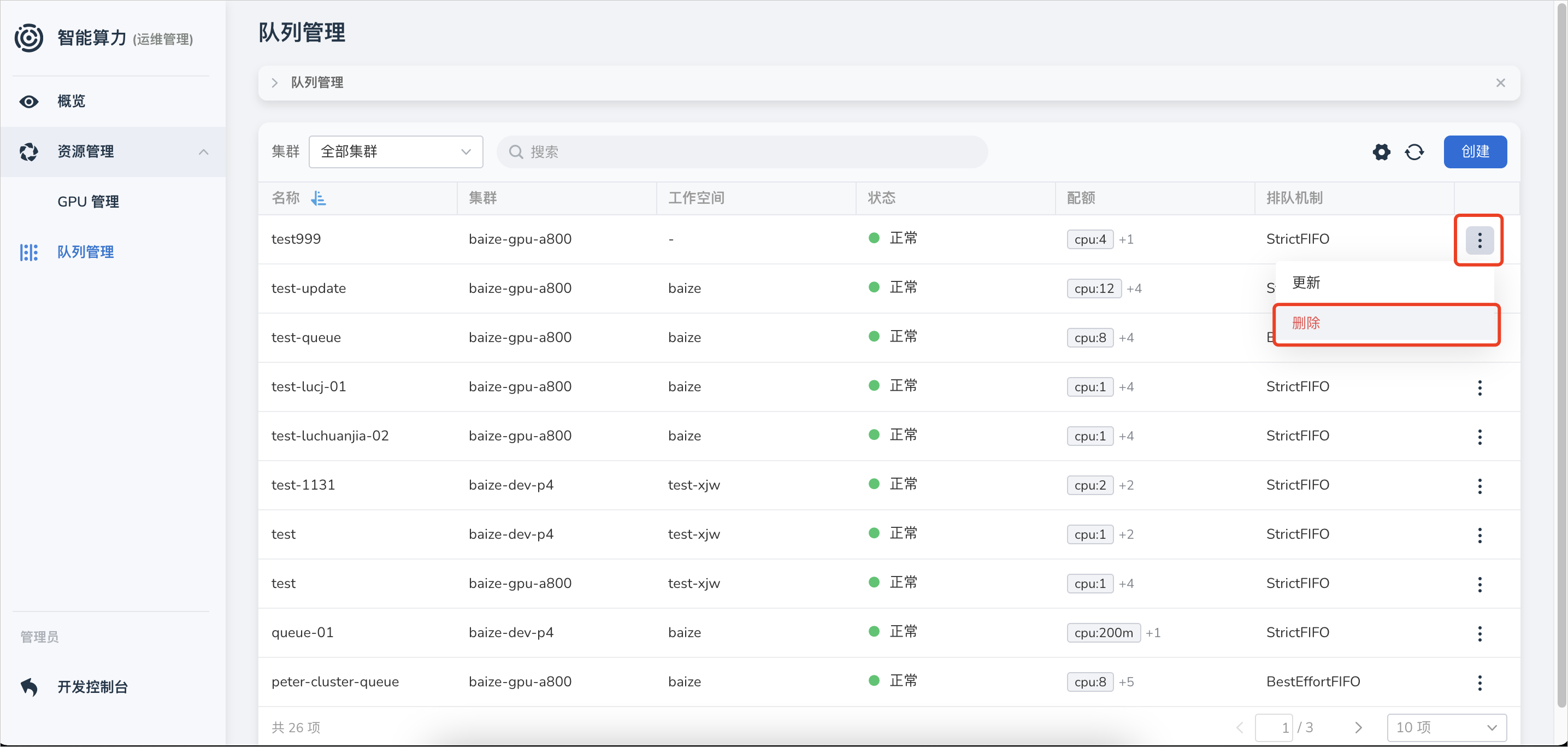The height and width of the screenshot is (747, 1568).
Task: Open GPU 管理 in sidebar
Action: [89, 202]
